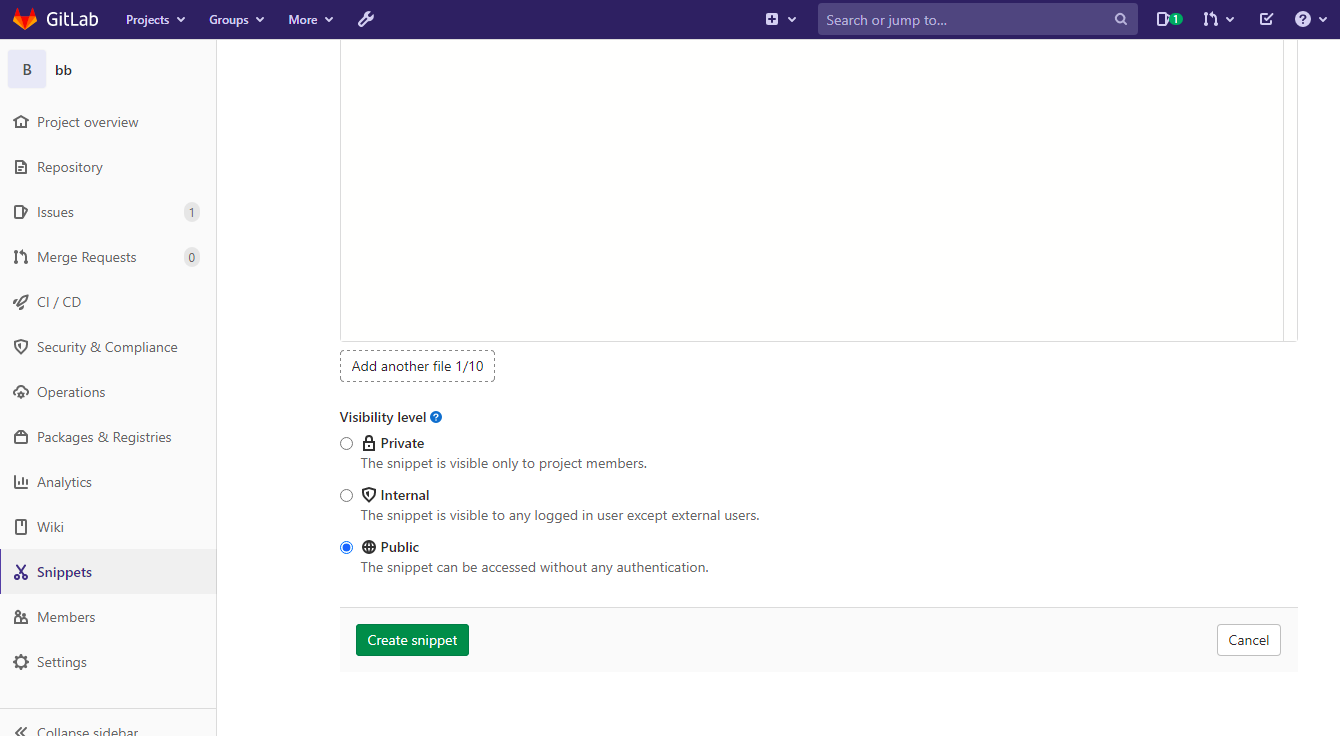This screenshot has width=1340, height=736.
Task: Open the Issues section
Action: (x=55, y=211)
